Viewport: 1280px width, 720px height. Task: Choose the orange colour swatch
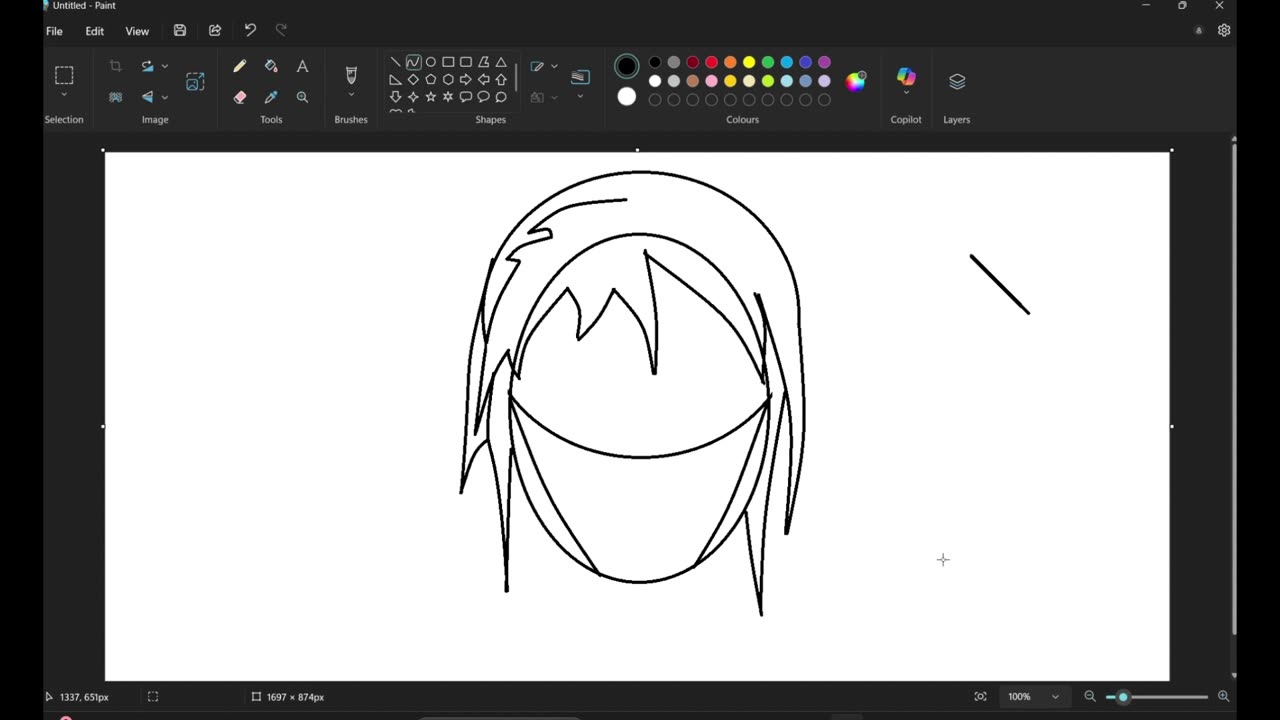(x=731, y=62)
